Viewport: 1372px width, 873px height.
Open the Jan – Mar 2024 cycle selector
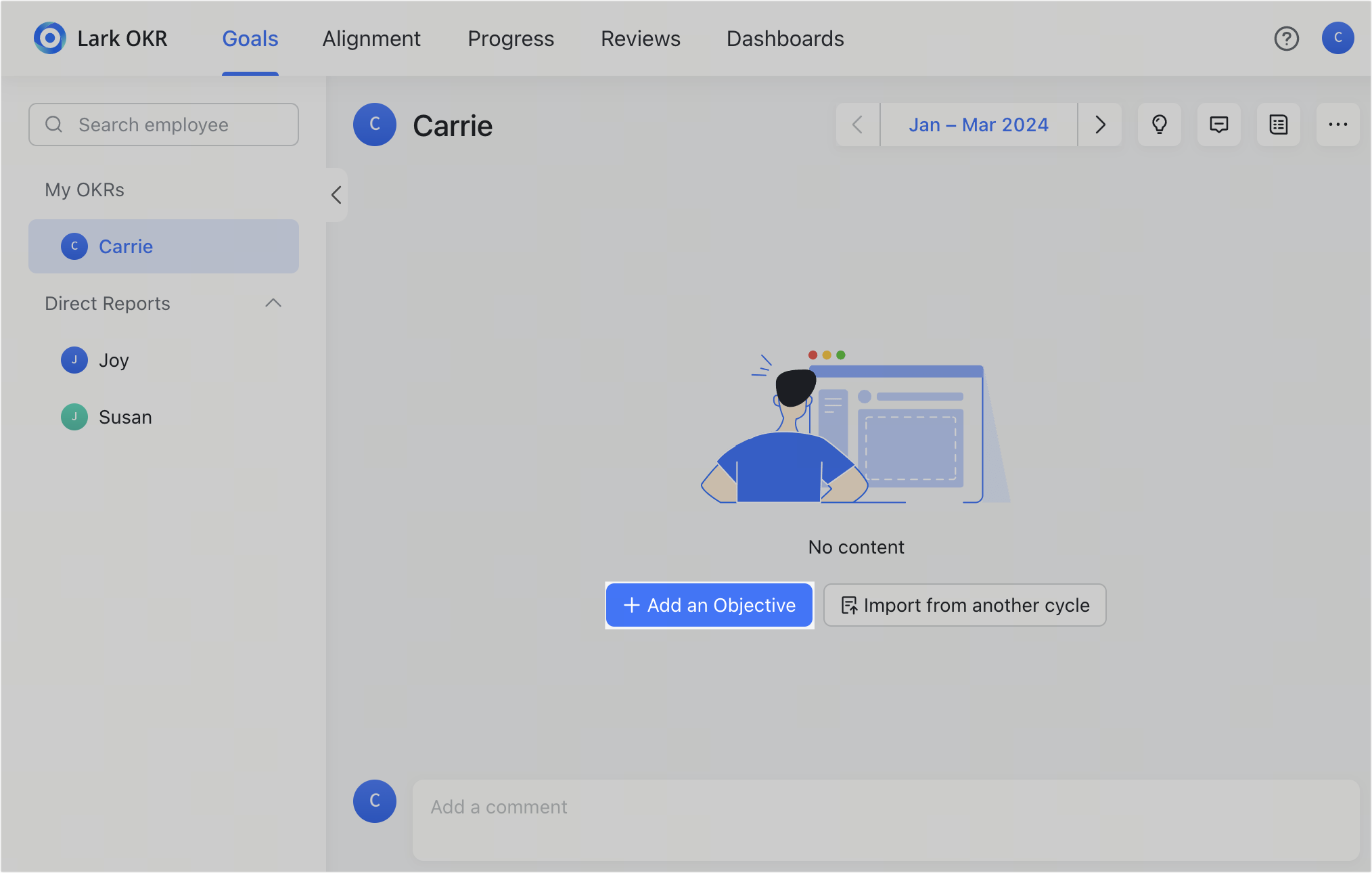(978, 125)
